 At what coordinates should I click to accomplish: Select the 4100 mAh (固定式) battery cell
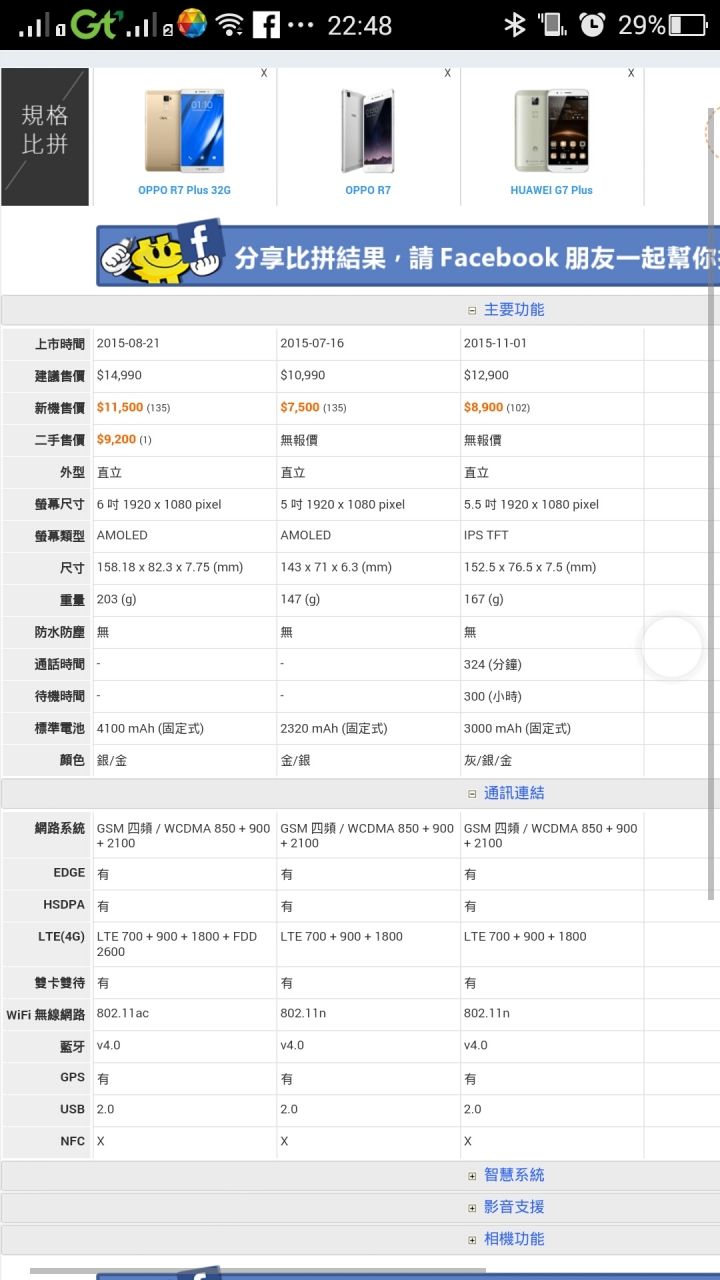150,728
